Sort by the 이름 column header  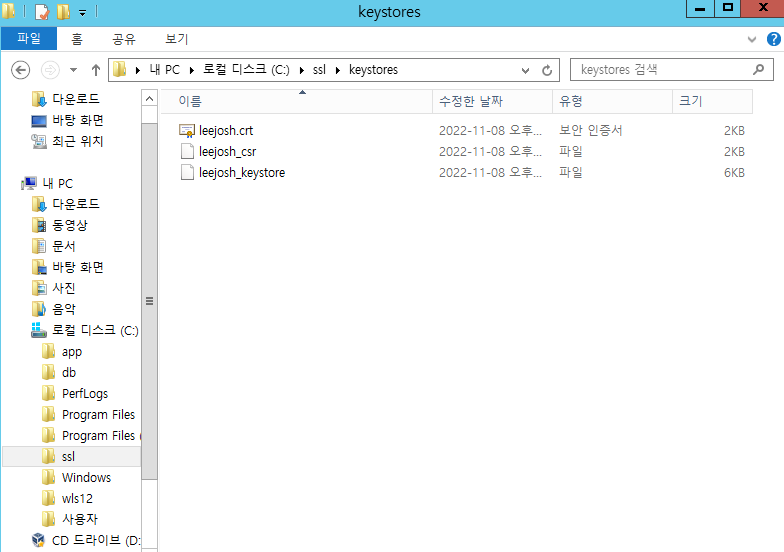click(296, 102)
